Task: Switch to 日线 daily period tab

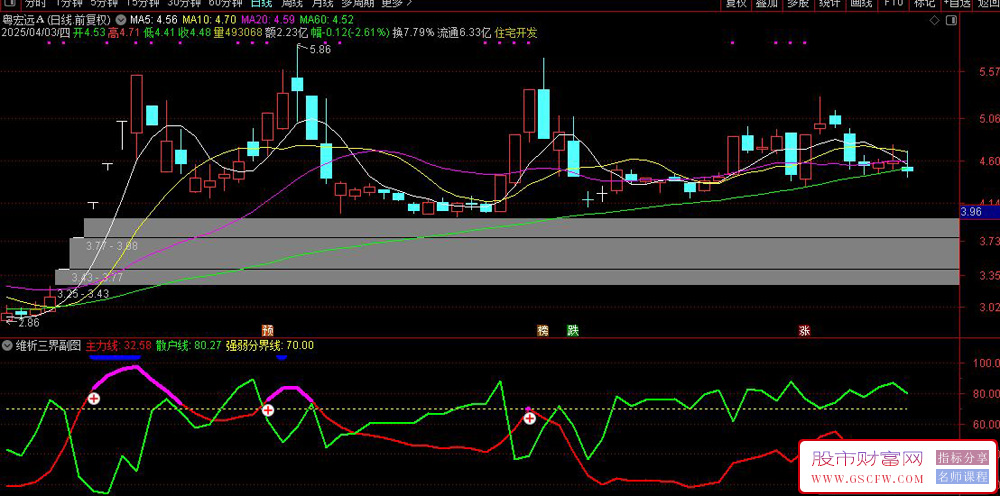Action: click(x=261, y=4)
